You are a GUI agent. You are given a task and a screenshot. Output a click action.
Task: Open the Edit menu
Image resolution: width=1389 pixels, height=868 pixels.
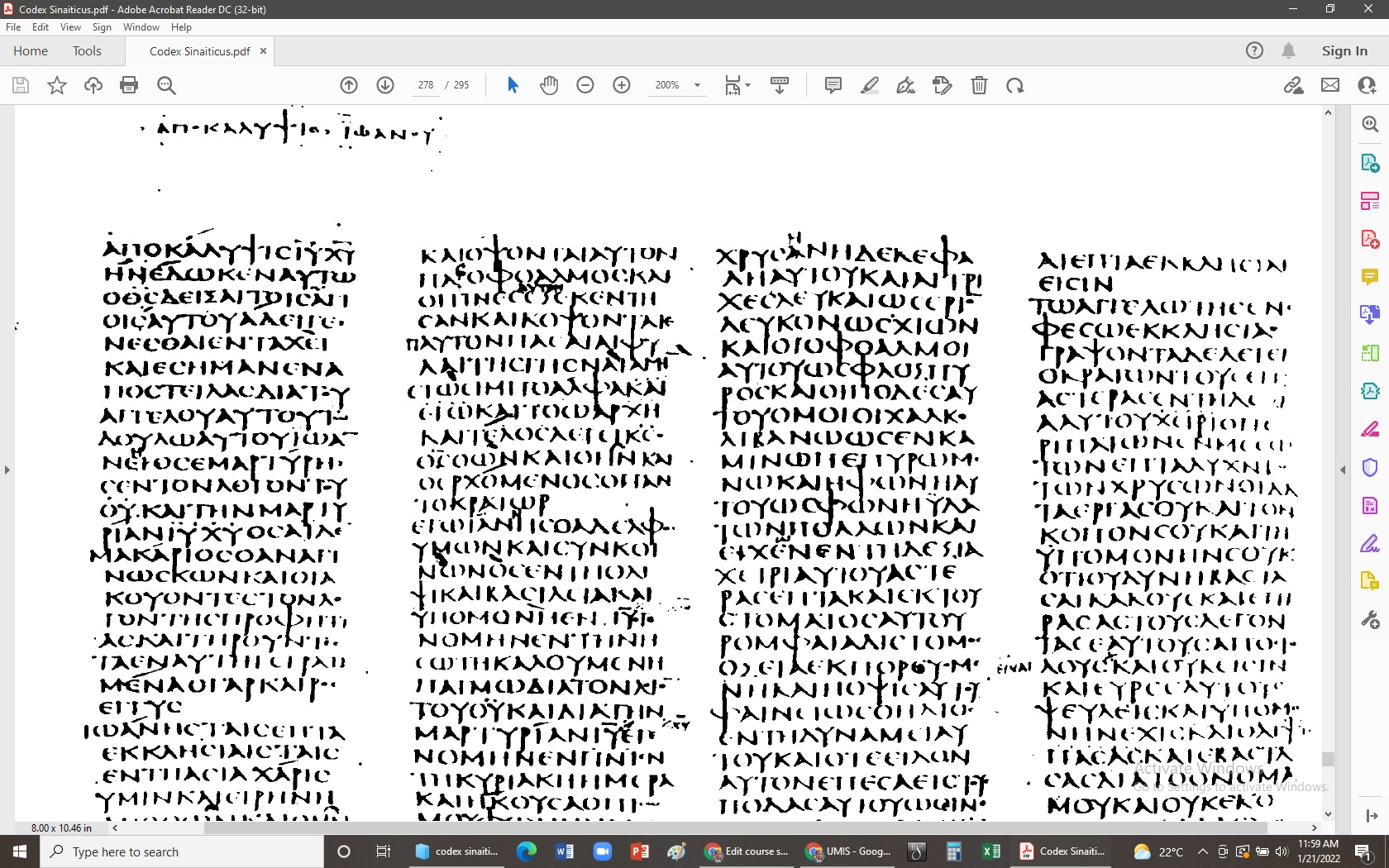(41, 27)
